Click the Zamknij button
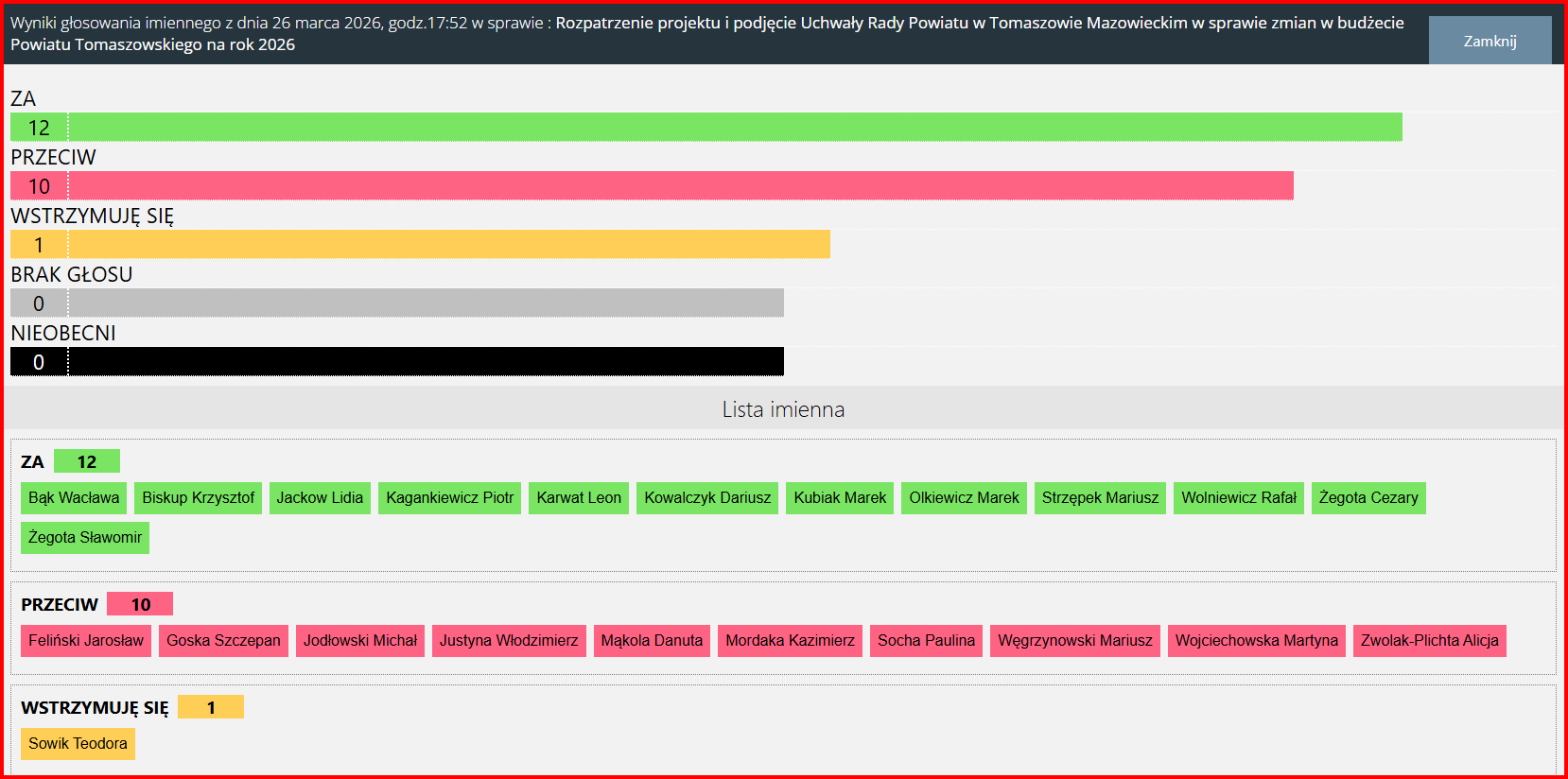This screenshot has width=1568, height=779. click(1490, 41)
